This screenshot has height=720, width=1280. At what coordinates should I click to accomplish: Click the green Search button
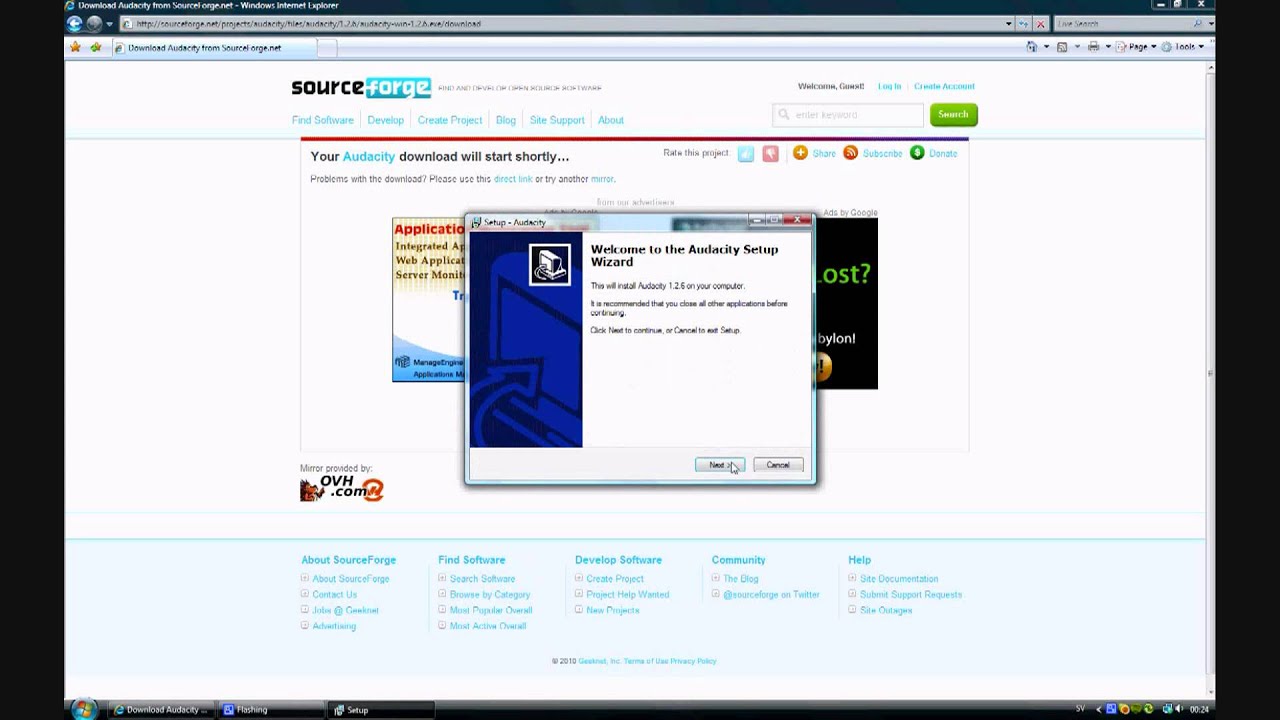(x=953, y=115)
